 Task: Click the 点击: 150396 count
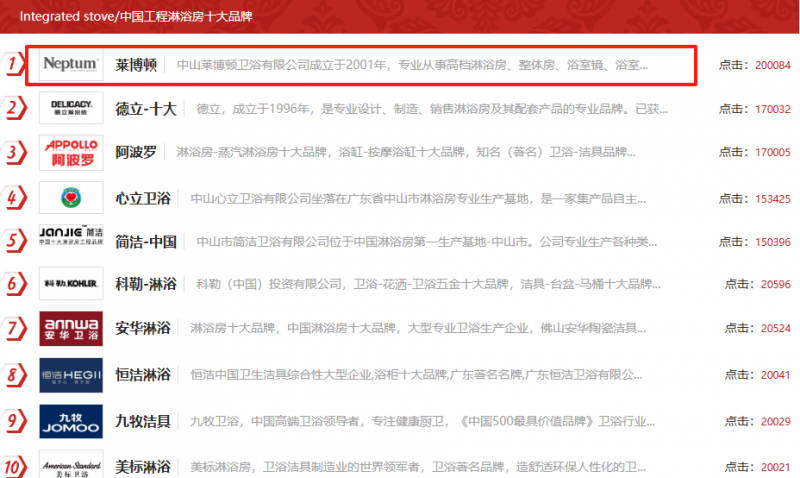755,242
